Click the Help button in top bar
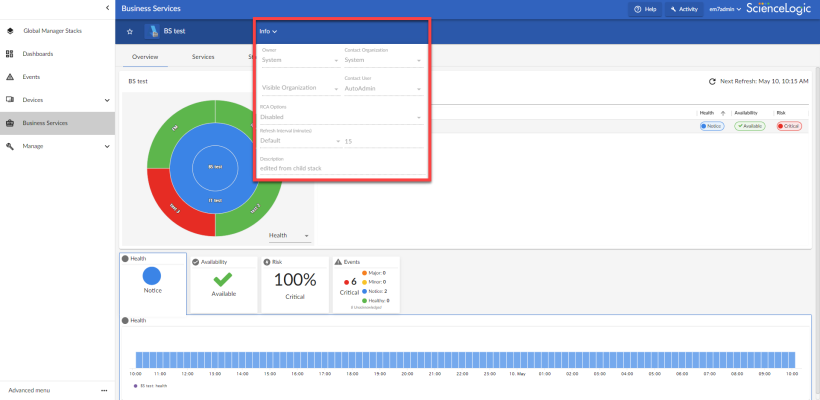 [645, 9]
